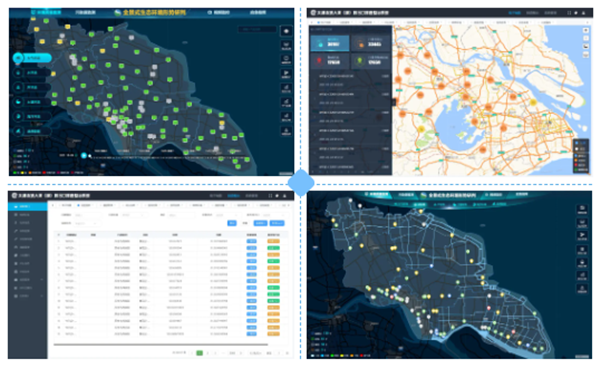Click the rightmost blue button above the table
Viewport: 600px width, 368px height.
pyautogui.click(x=277, y=223)
